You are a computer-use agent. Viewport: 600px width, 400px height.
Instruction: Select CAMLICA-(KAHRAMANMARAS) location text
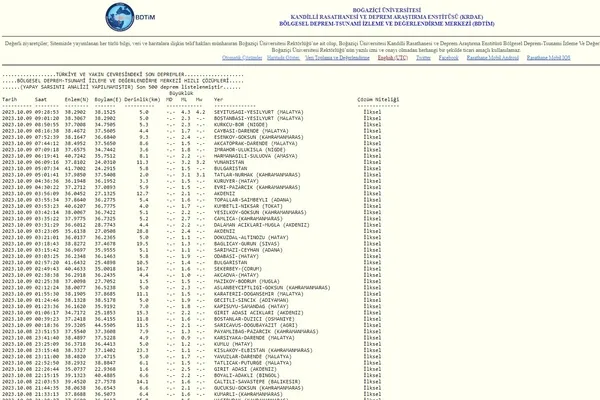[248, 219]
